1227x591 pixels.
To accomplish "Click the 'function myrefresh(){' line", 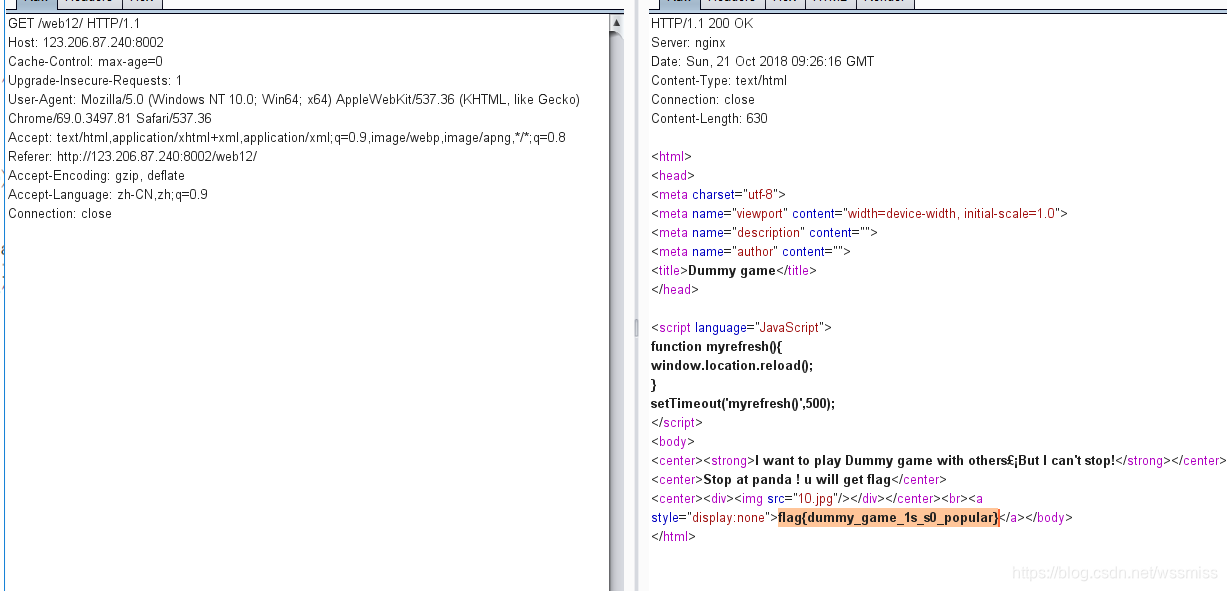I will [717, 346].
